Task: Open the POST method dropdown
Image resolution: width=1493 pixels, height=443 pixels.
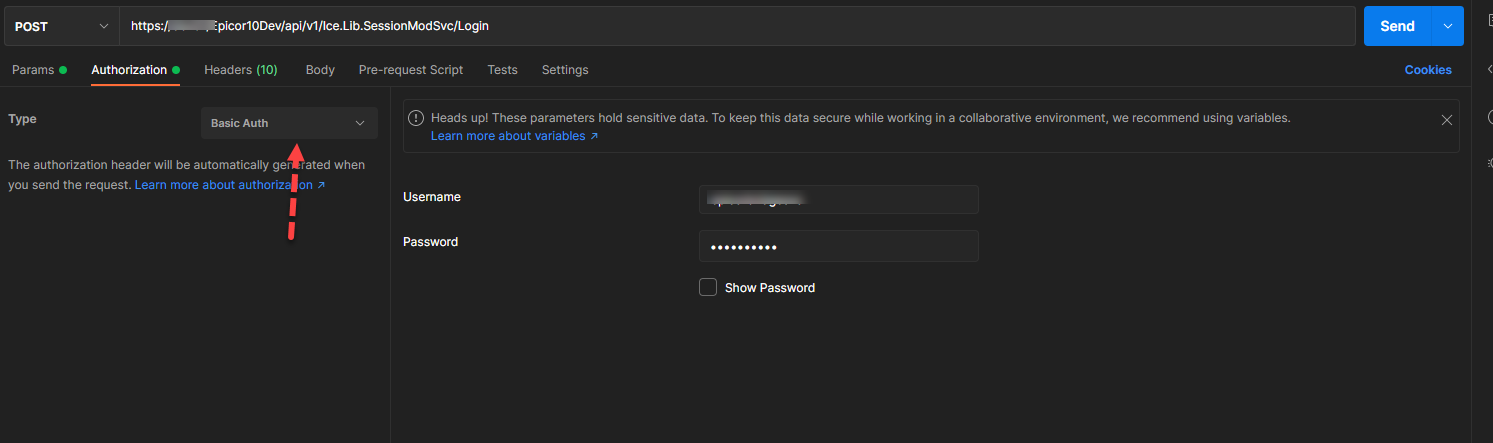Action: (x=61, y=26)
